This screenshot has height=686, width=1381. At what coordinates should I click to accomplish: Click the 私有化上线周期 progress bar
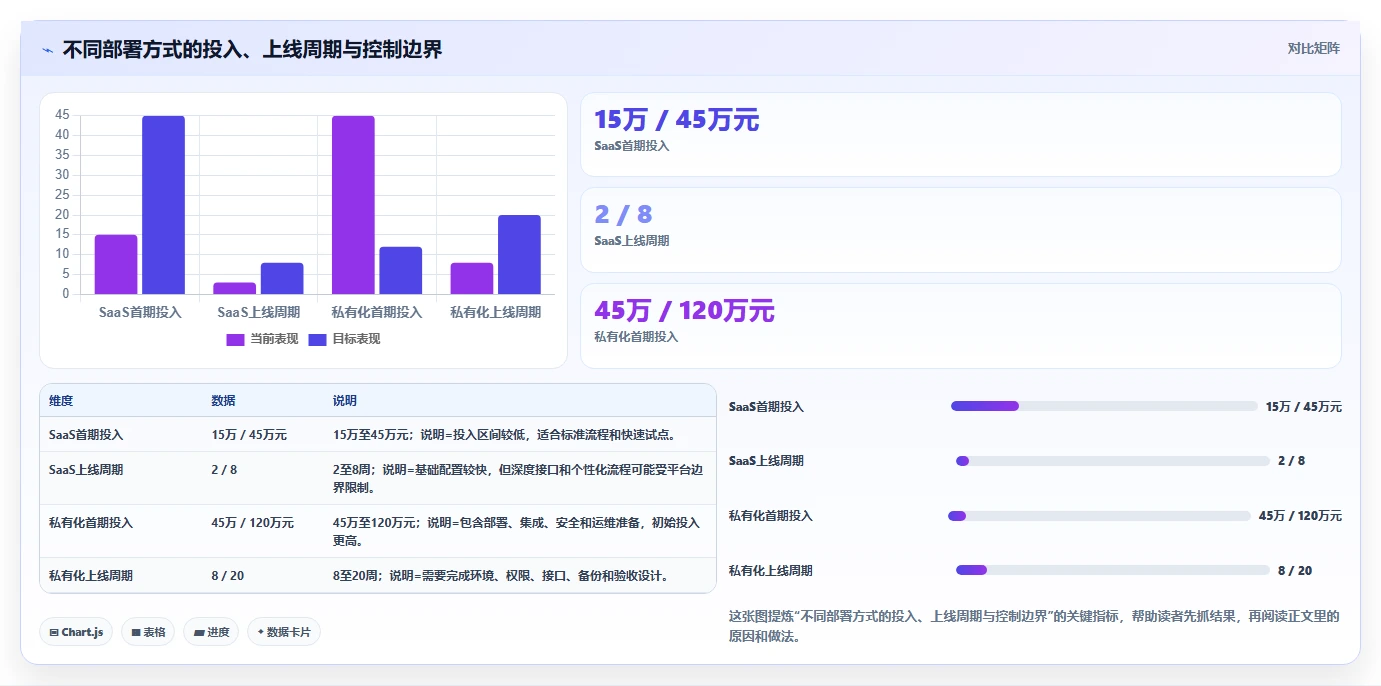click(x=1113, y=570)
